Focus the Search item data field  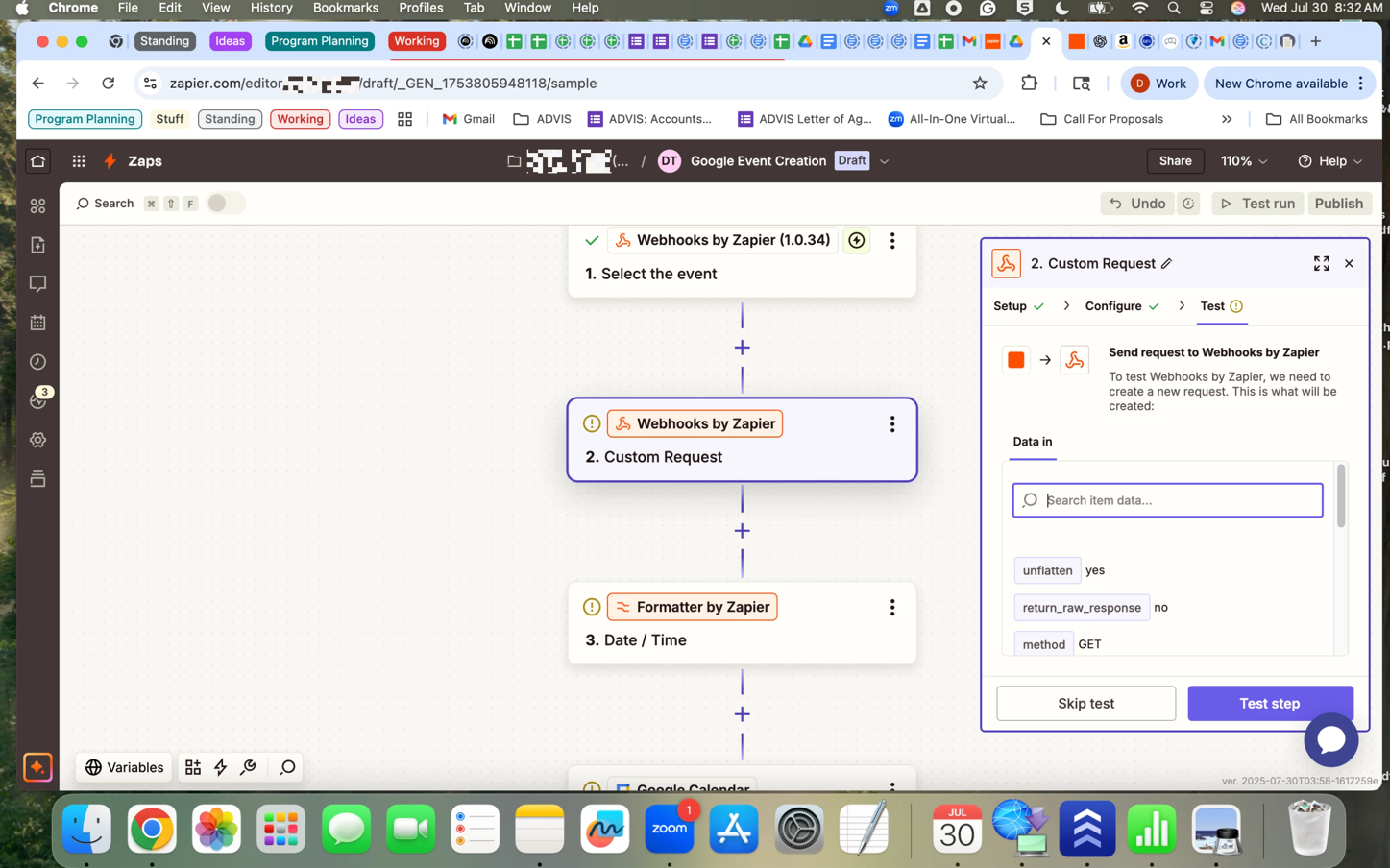[x=1167, y=500]
